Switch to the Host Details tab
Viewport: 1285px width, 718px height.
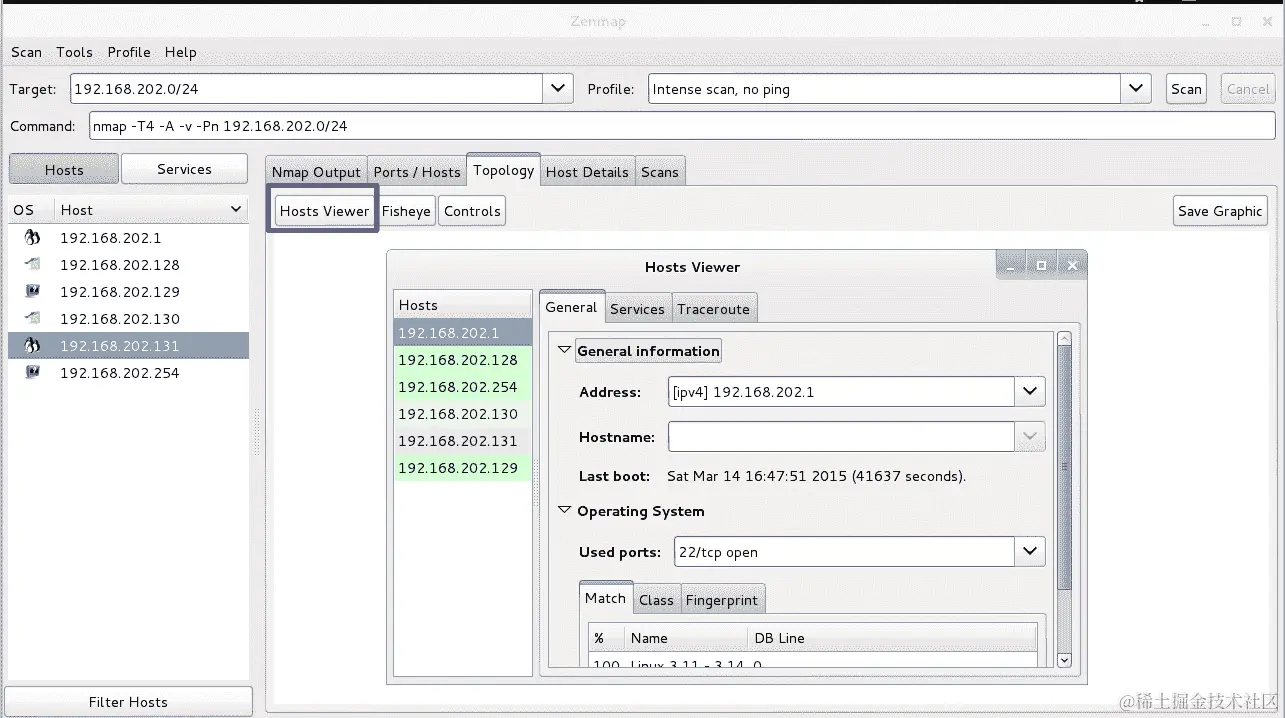[x=587, y=172]
